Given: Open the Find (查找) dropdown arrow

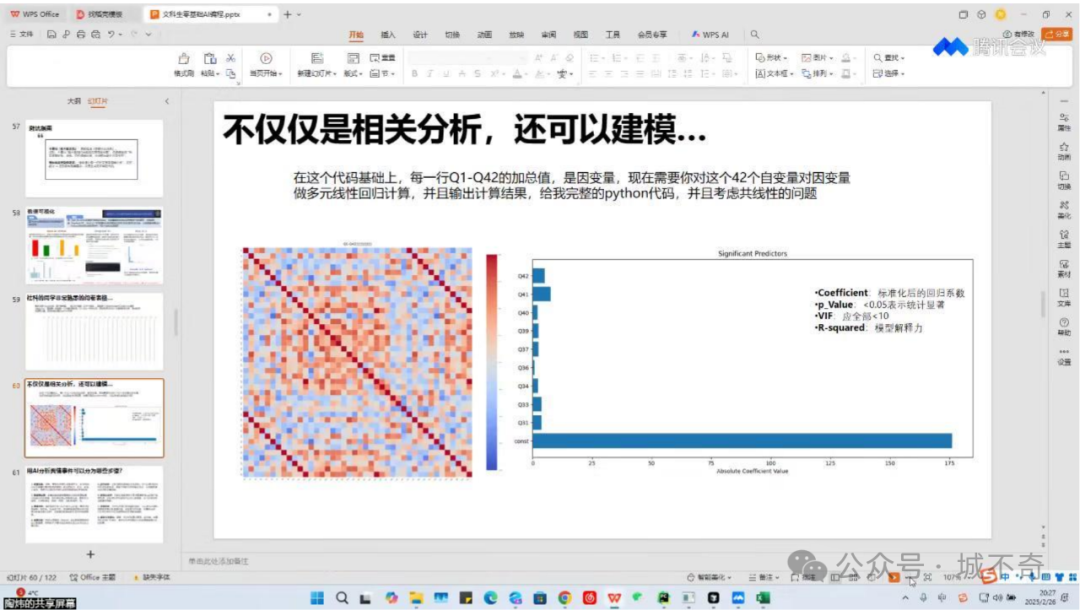Looking at the screenshot, I should [x=902, y=59].
